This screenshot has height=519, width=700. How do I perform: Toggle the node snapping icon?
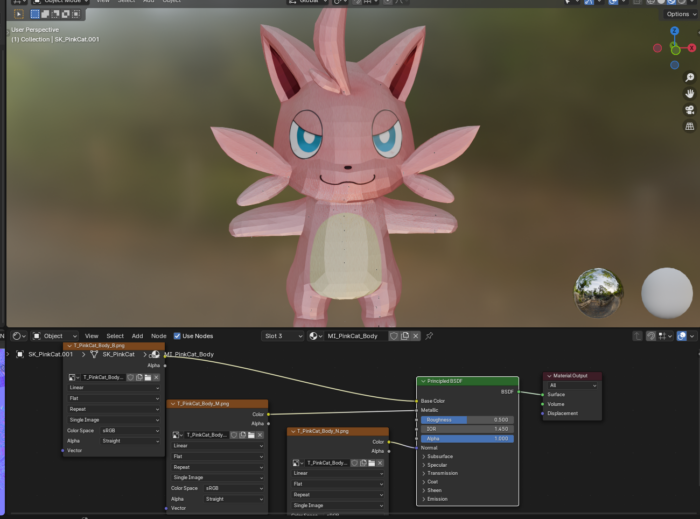651,336
